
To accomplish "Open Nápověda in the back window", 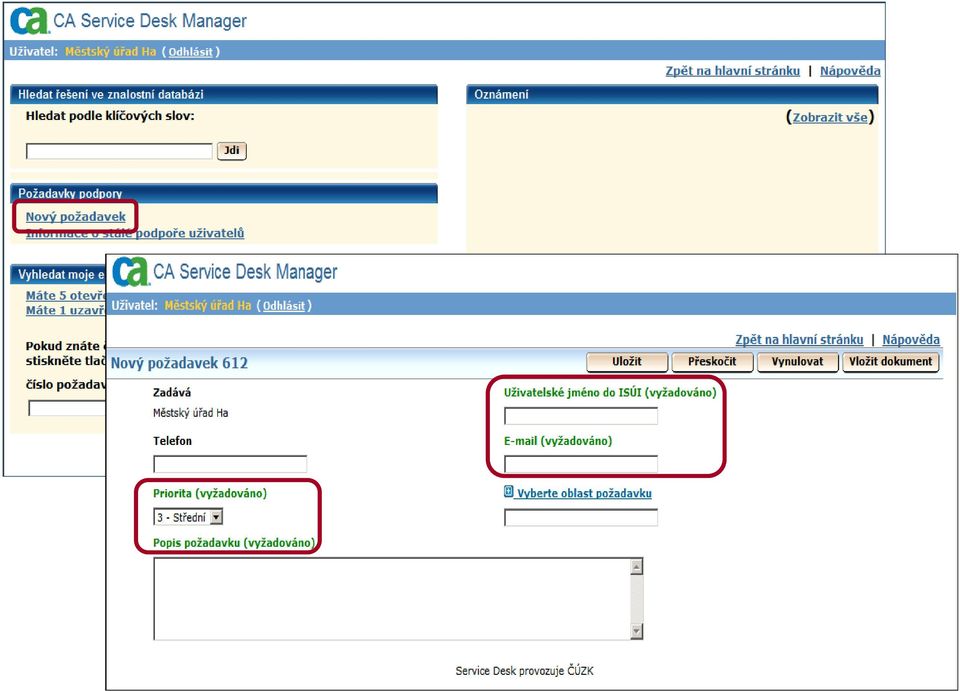I will 850,71.
